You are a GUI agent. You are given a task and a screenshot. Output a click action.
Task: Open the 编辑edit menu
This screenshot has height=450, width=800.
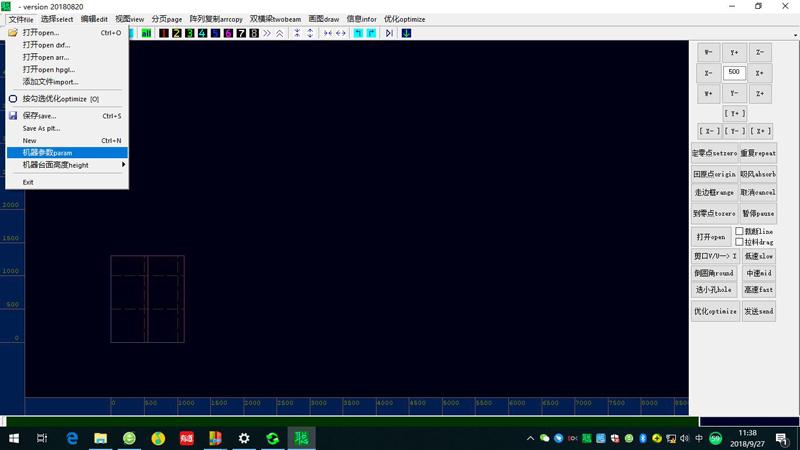[x=94, y=19]
